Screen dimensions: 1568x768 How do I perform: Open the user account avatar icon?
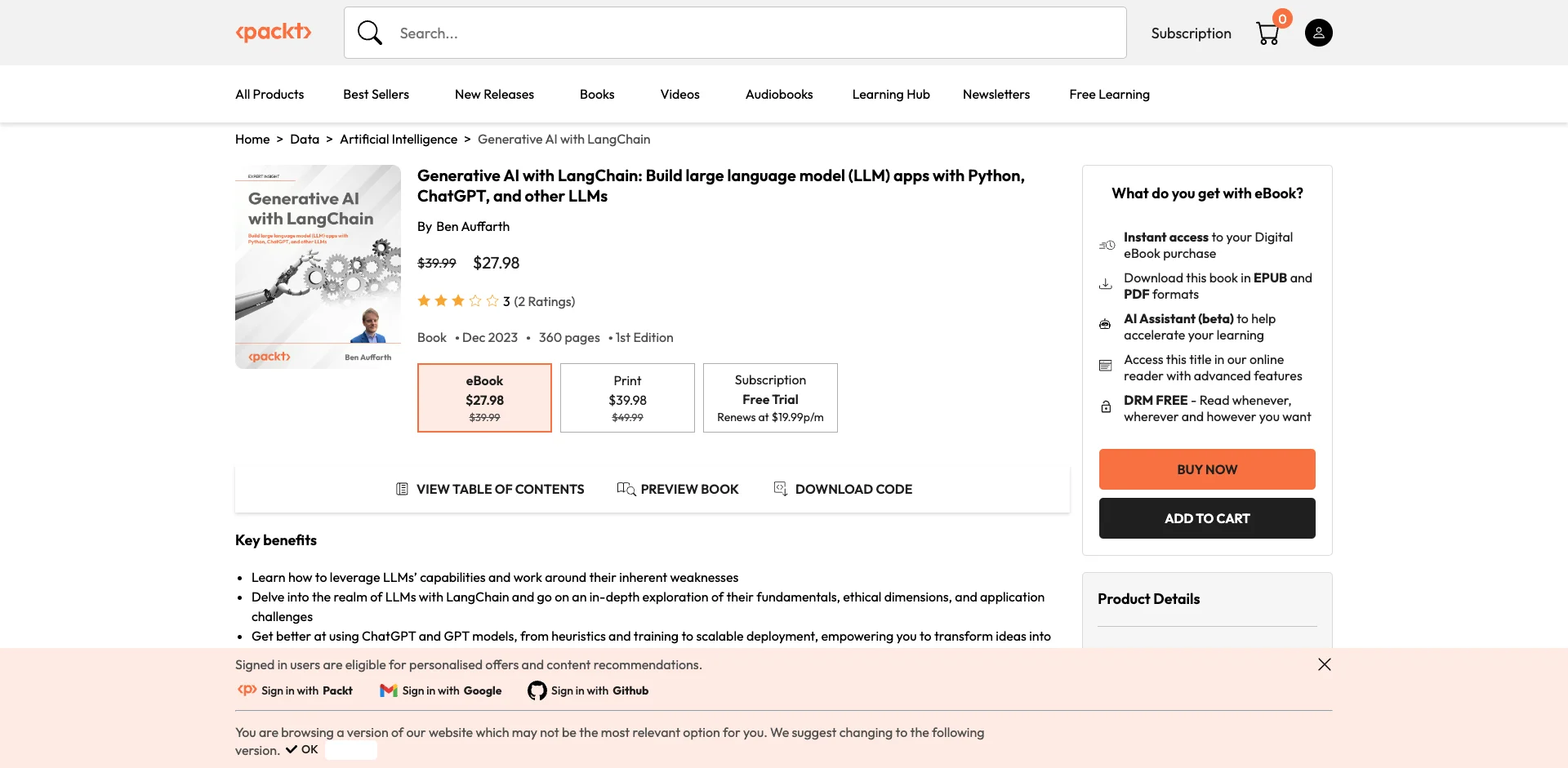point(1318,33)
